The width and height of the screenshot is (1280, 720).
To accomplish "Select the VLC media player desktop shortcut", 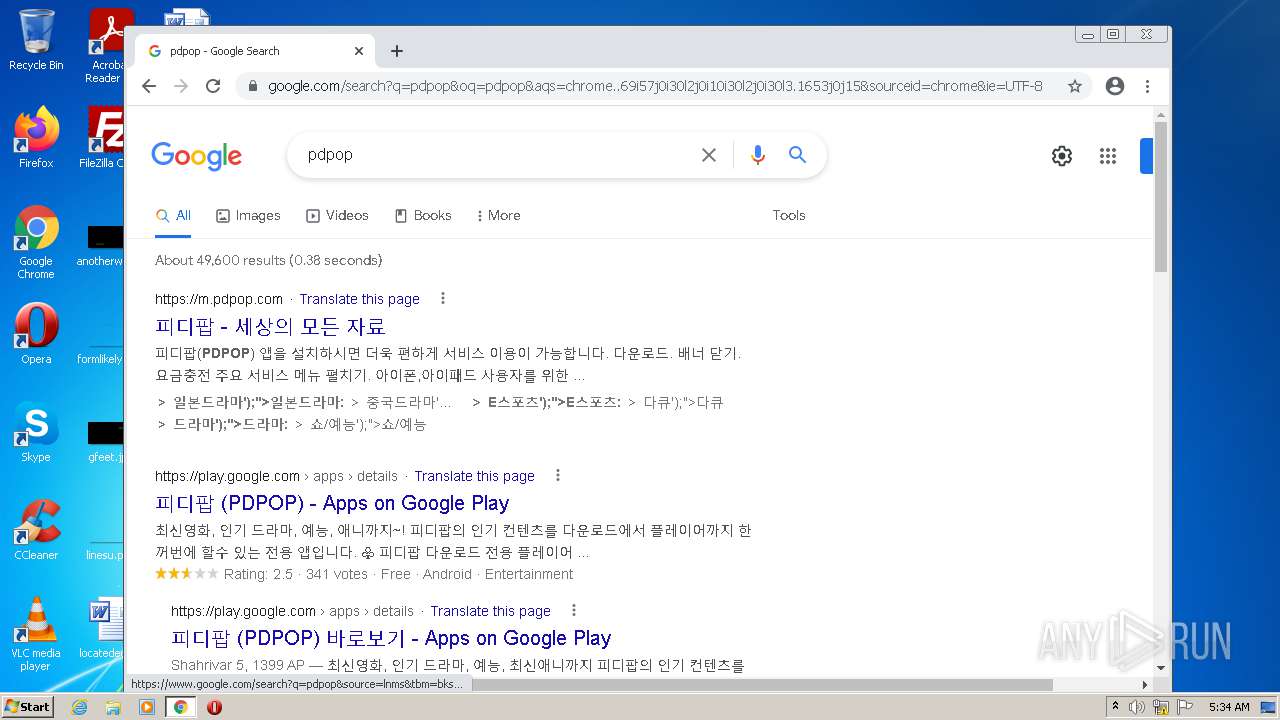I will click(36, 634).
